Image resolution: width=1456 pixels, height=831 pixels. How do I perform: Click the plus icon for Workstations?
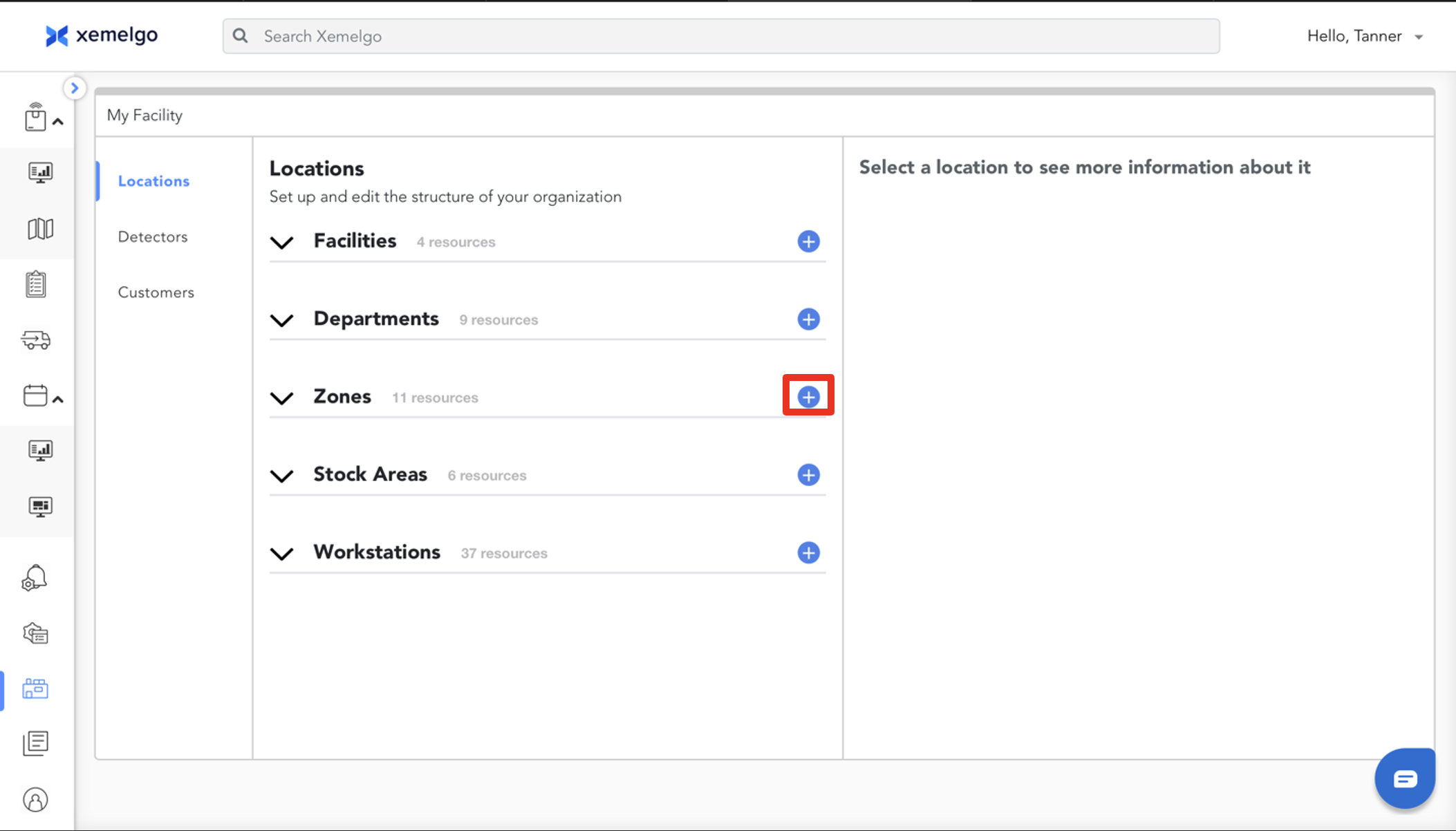(x=808, y=552)
